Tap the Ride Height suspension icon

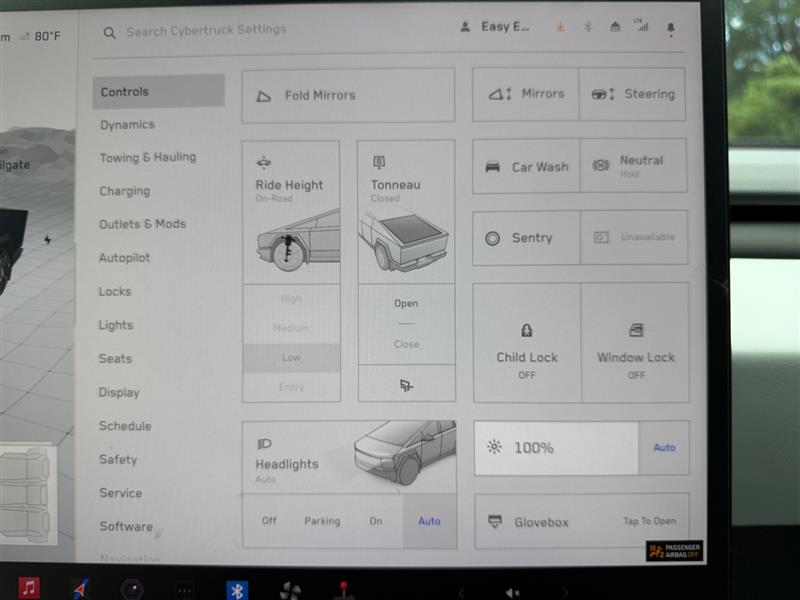pyautogui.click(x=264, y=163)
